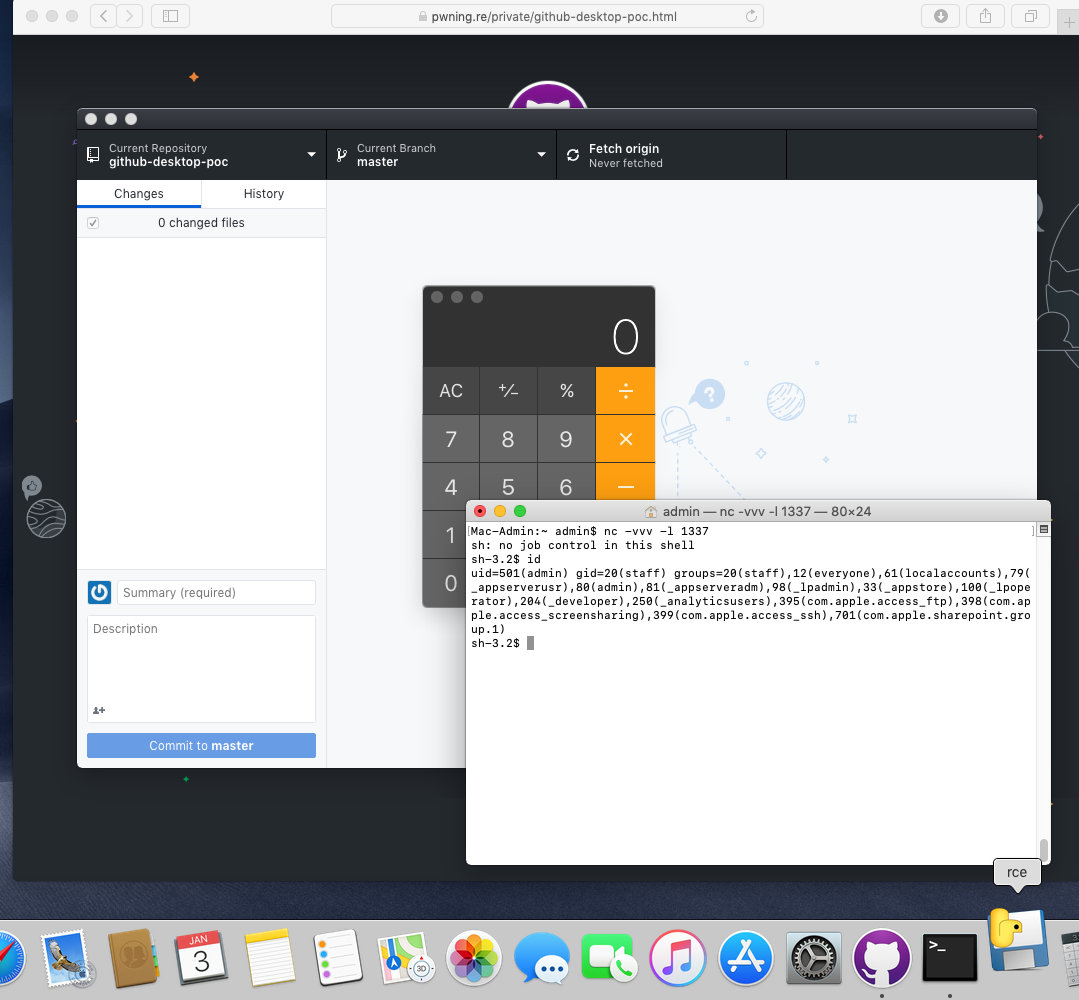The width and height of the screenshot is (1079, 1000).
Task: Click the Safari reload page icon
Action: 751,16
